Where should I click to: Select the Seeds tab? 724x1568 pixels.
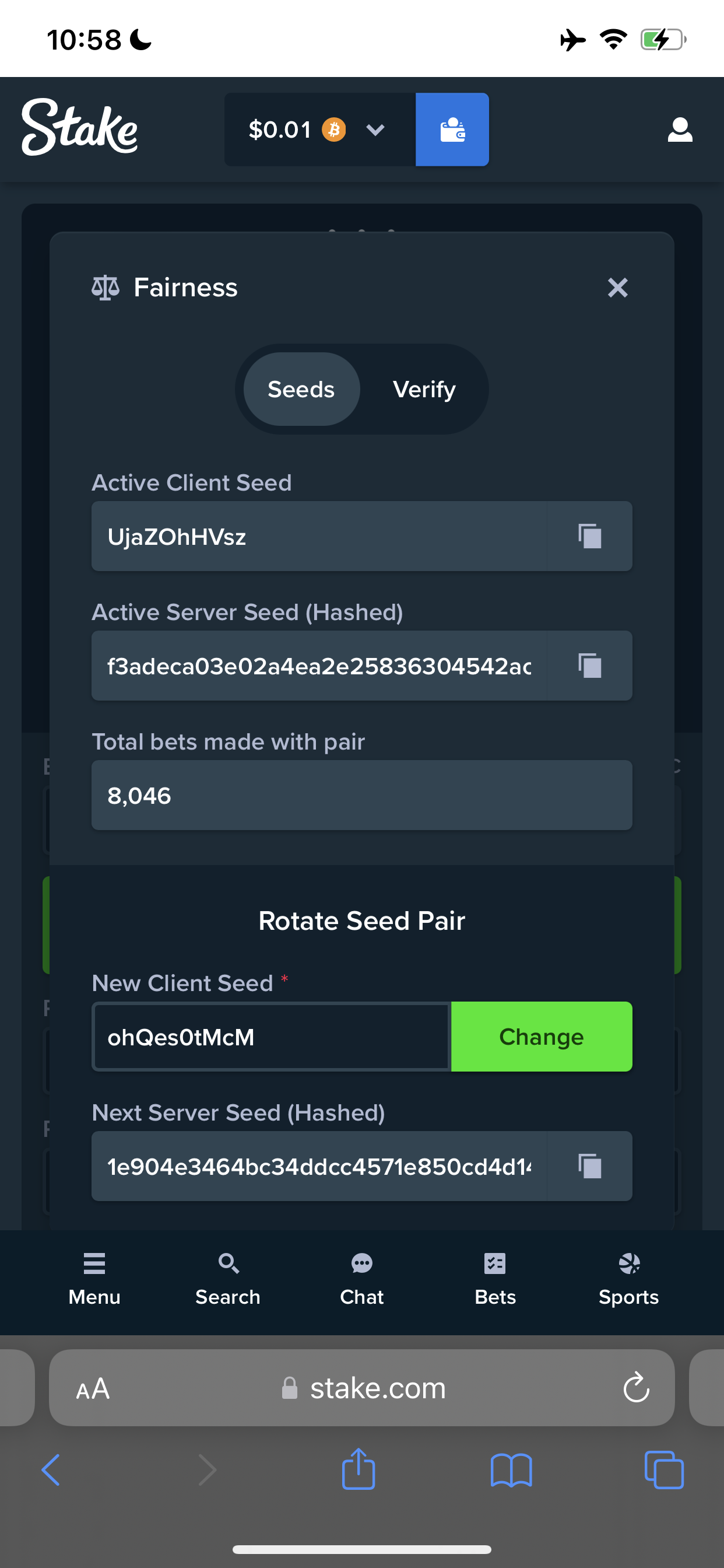pyautogui.click(x=301, y=390)
